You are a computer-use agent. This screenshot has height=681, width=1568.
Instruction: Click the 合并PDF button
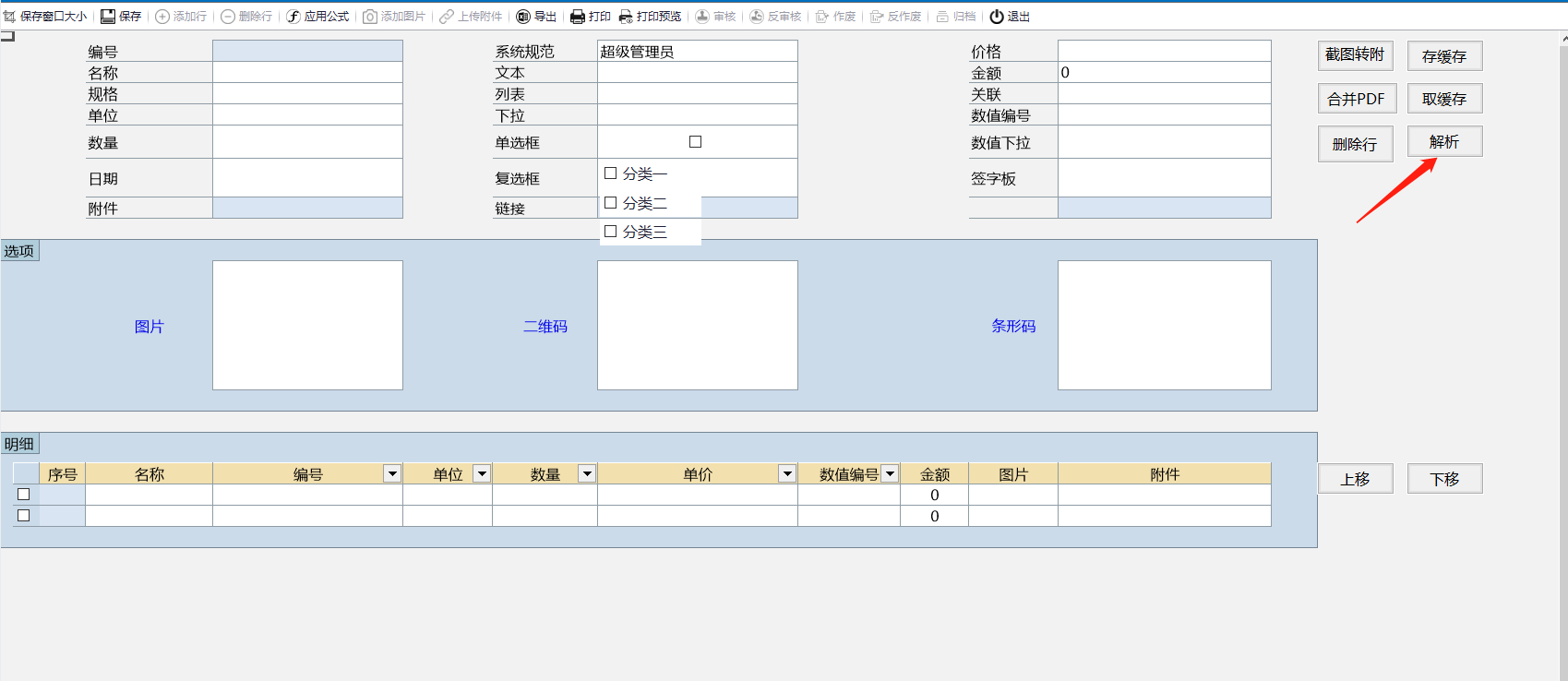(x=1356, y=99)
